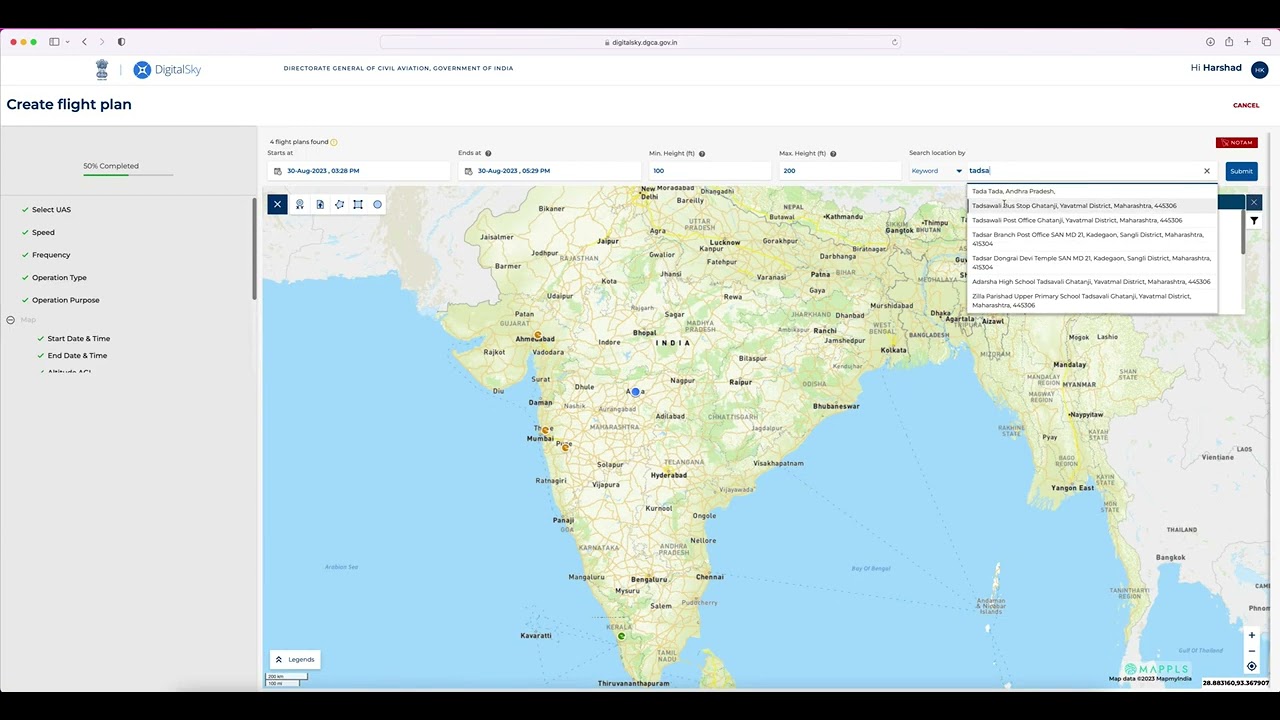Open the Keyword search type dropdown
Viewport: 1280px width, 720px height.
point(937,171)
